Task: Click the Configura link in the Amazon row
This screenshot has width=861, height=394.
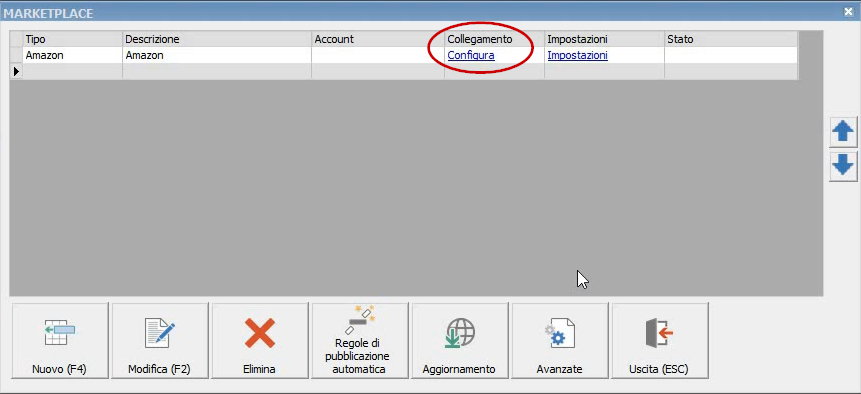Action: click(471, 55)
